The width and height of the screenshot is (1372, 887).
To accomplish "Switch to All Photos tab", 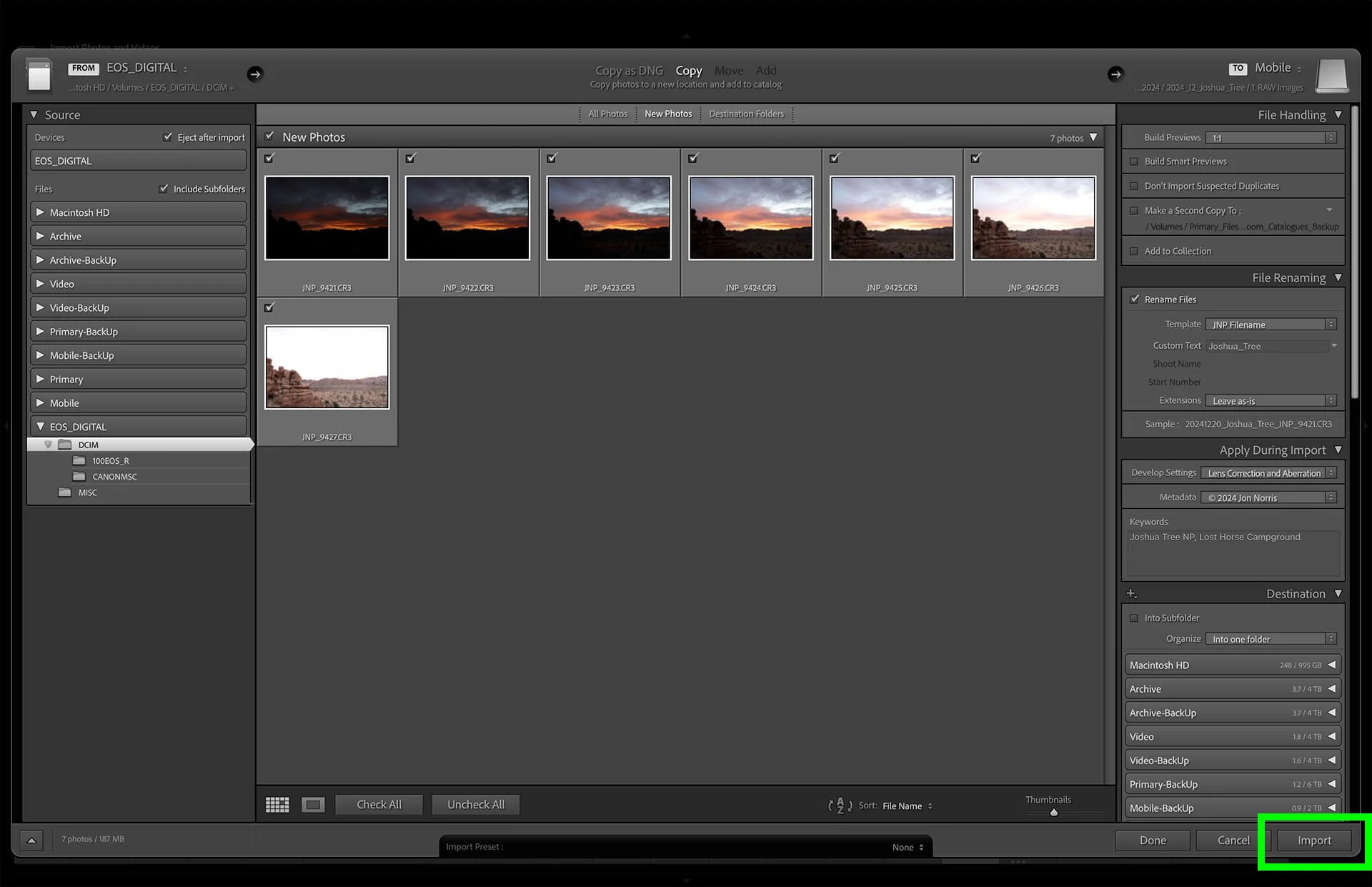I will click(x=607, y=114).
